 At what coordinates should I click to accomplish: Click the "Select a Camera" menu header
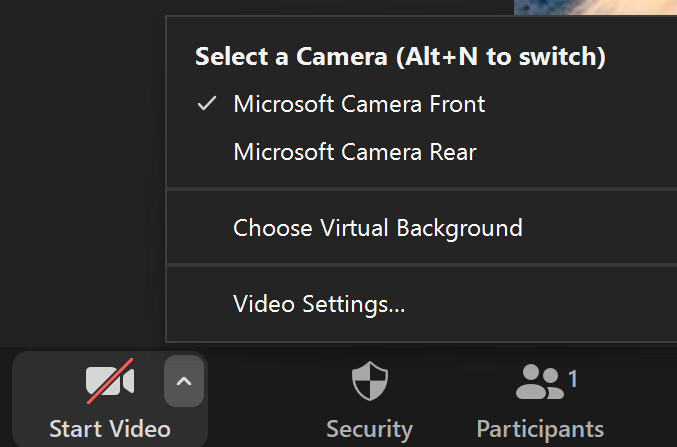coord(290,56)
